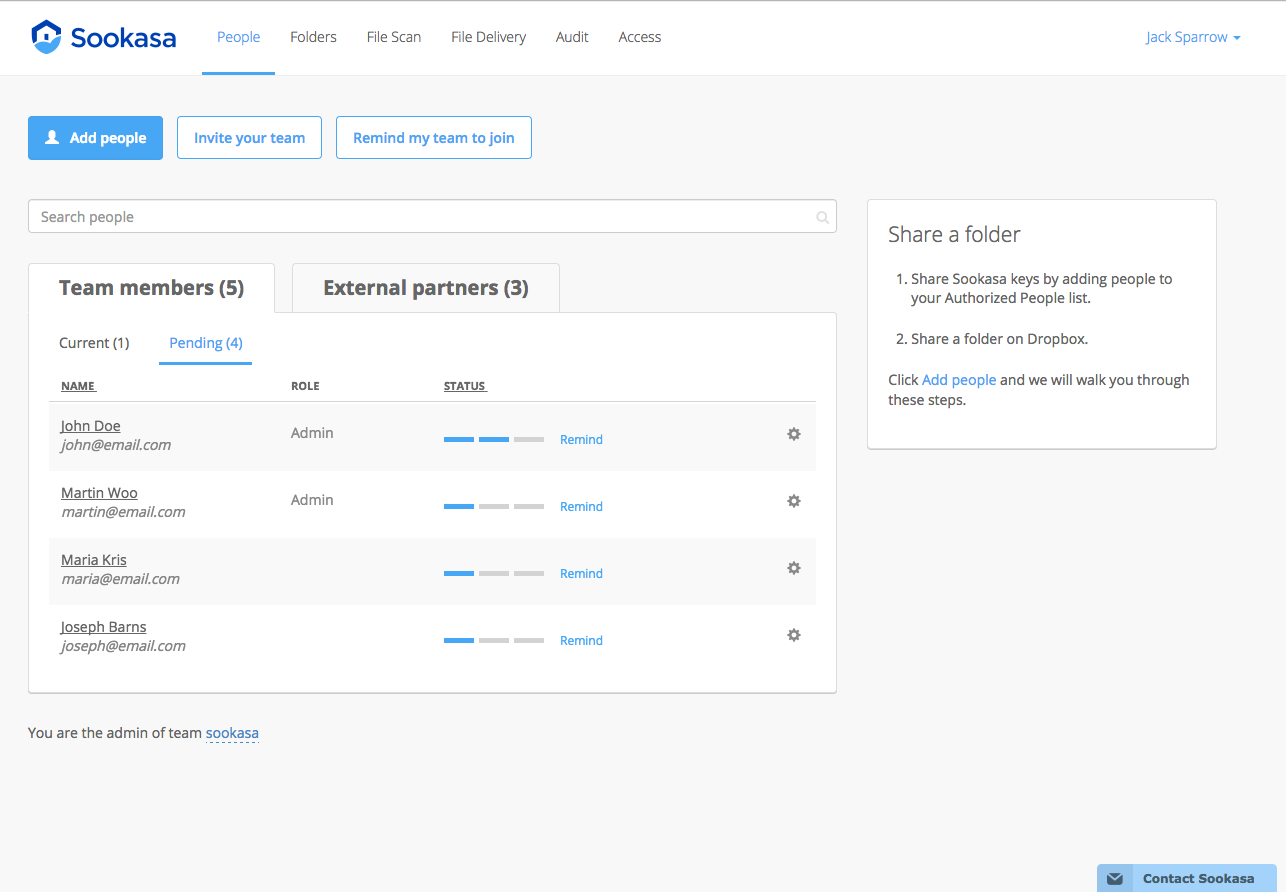Open the sookasa team name link

232,733
